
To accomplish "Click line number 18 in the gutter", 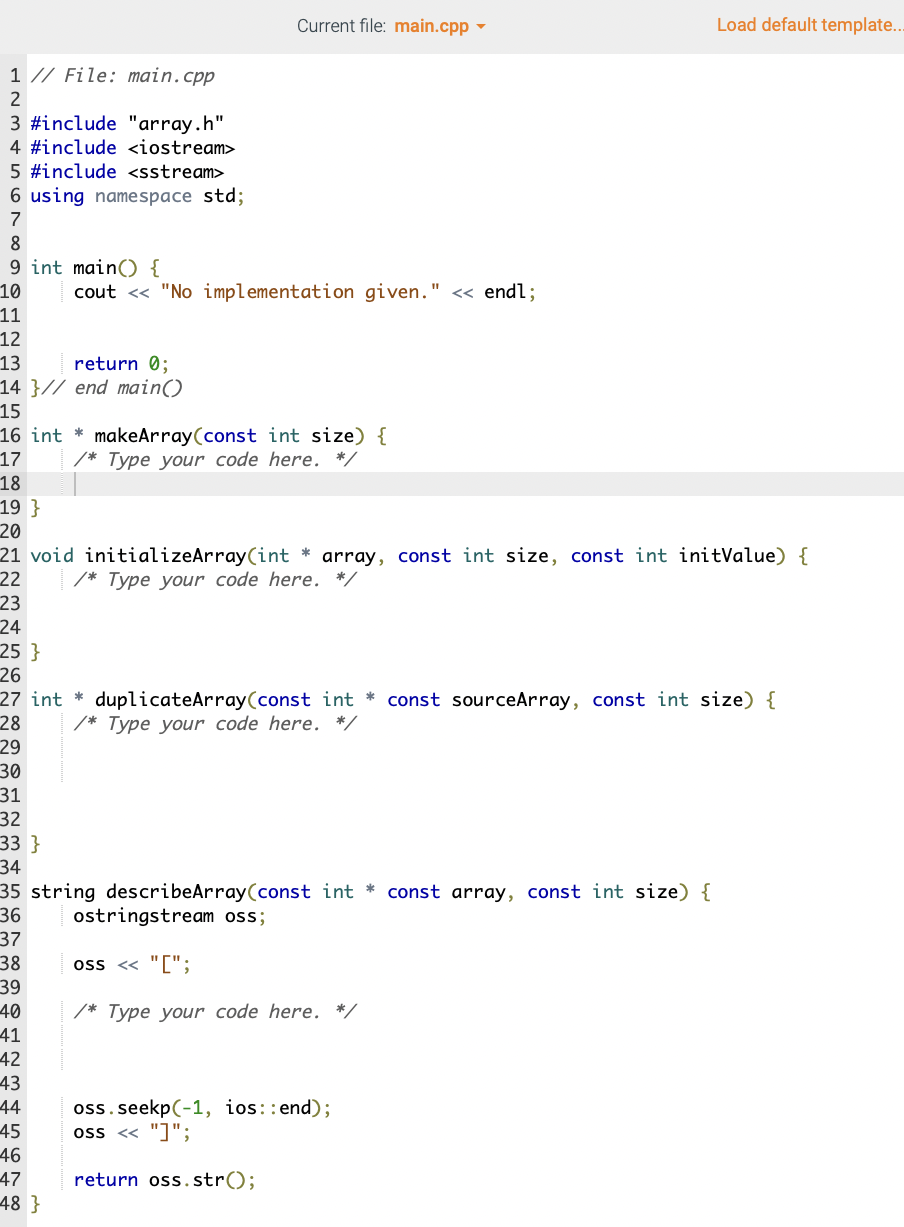I will (14, 484).
